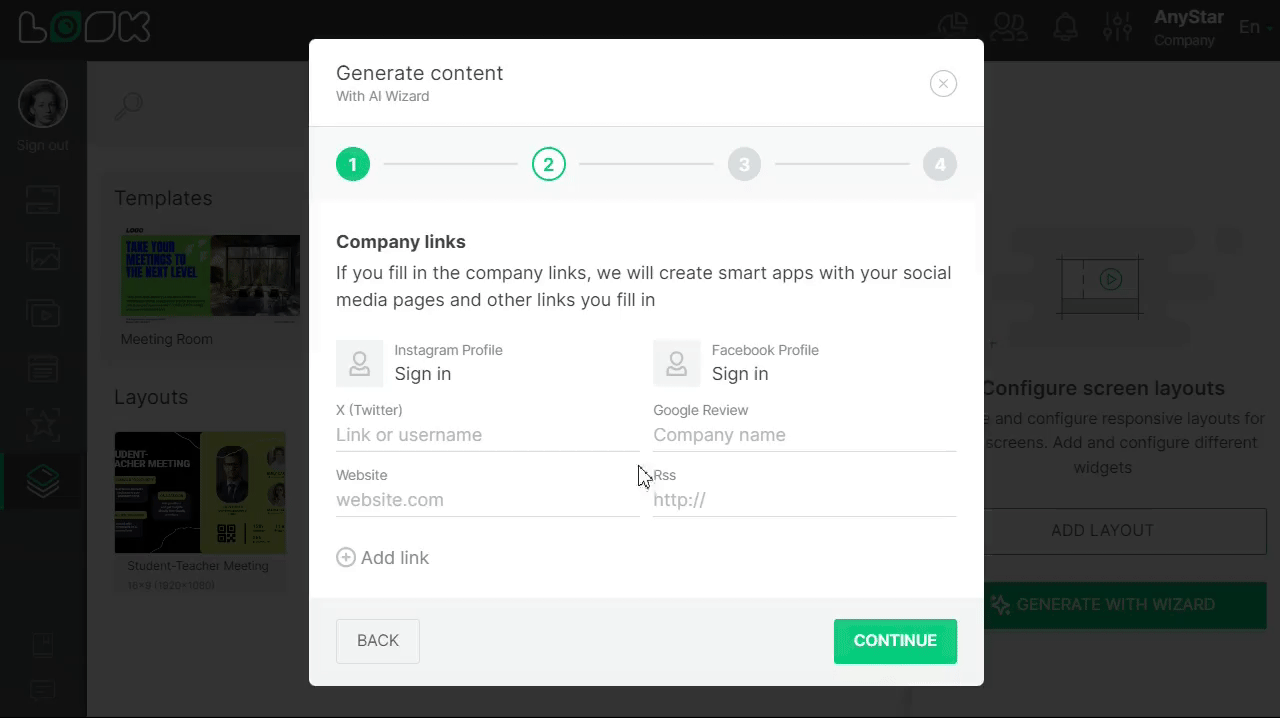This screenshot has height=718, width=1280.
Task: Open the images icon in the sidebar
Action: [42, 256]
